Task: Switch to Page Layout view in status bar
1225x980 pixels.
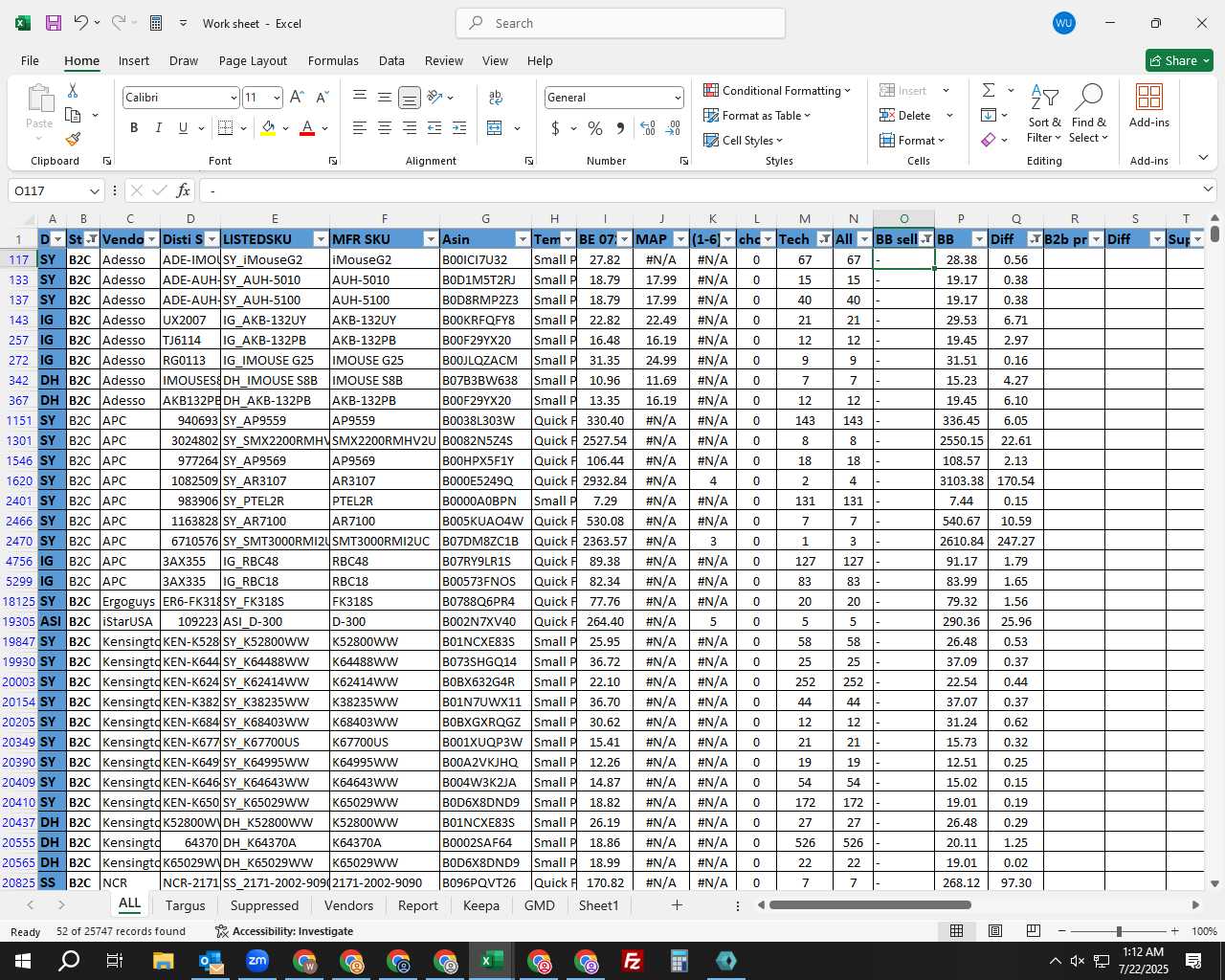Action: click(995, 931)
